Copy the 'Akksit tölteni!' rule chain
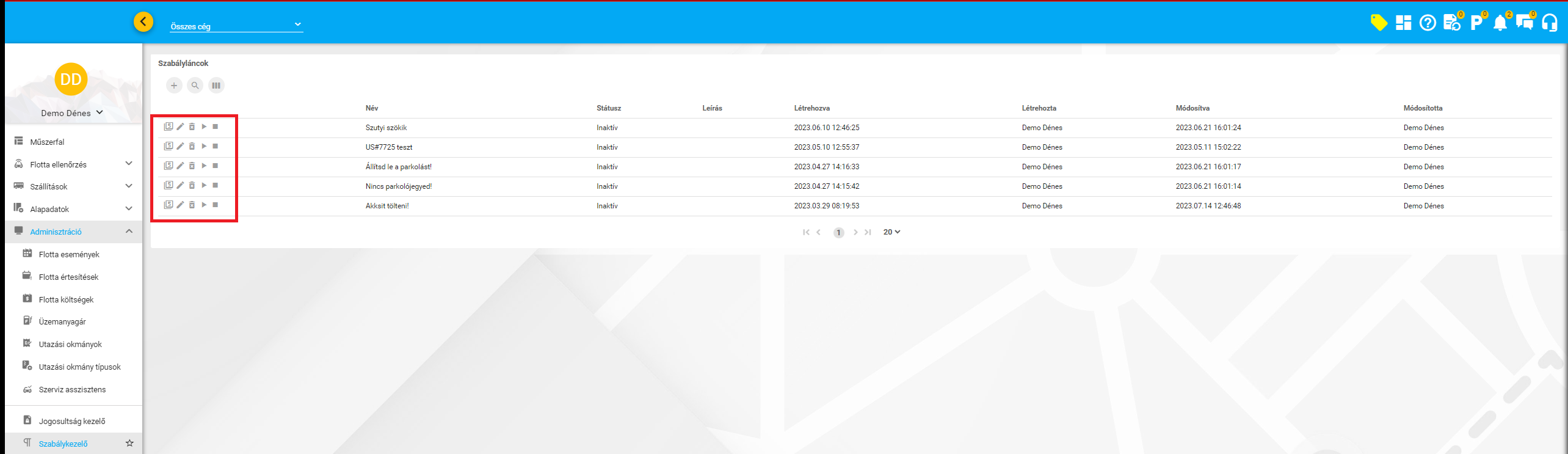 coord(169,205)
